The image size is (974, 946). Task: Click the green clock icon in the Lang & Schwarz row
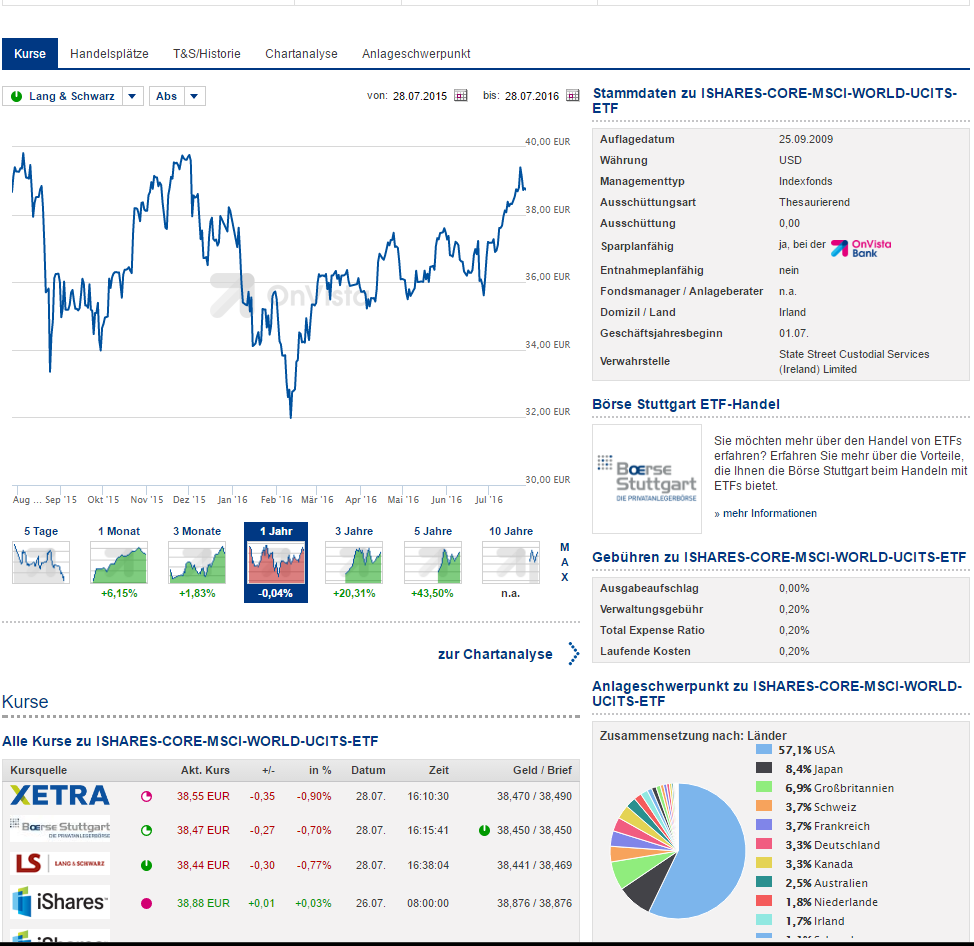pyautogui.click(x=146, y=865)
